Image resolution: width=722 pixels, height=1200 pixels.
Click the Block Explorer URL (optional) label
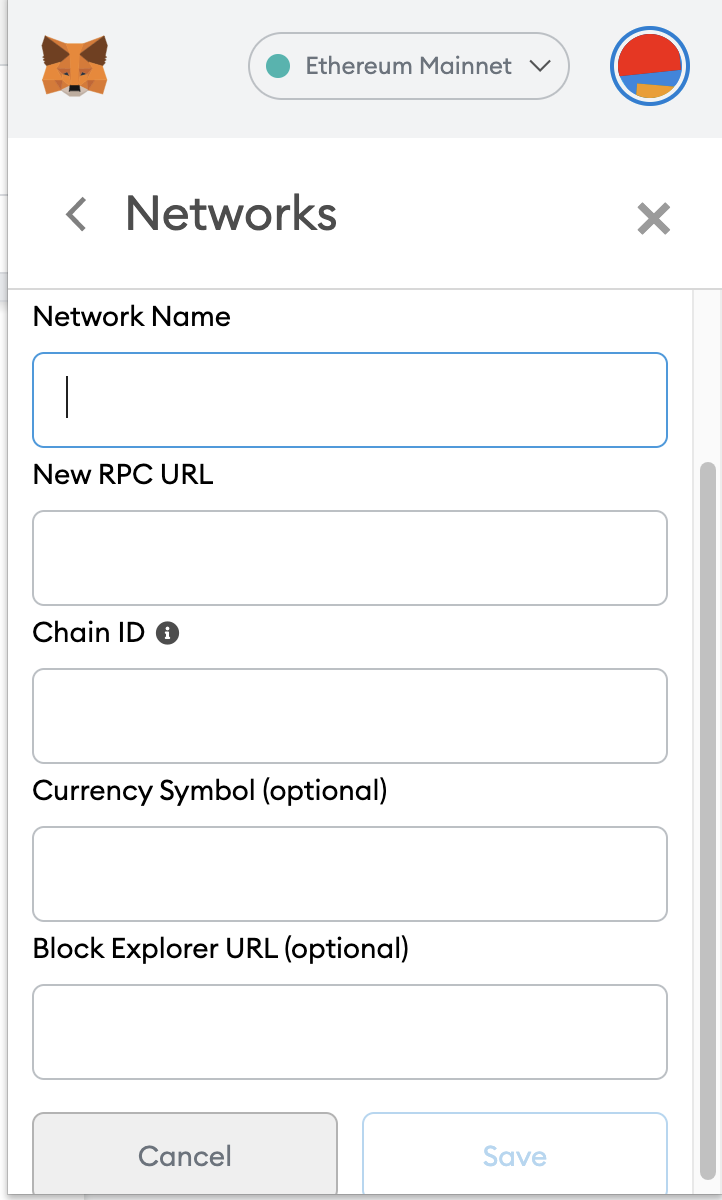(221, 948)
